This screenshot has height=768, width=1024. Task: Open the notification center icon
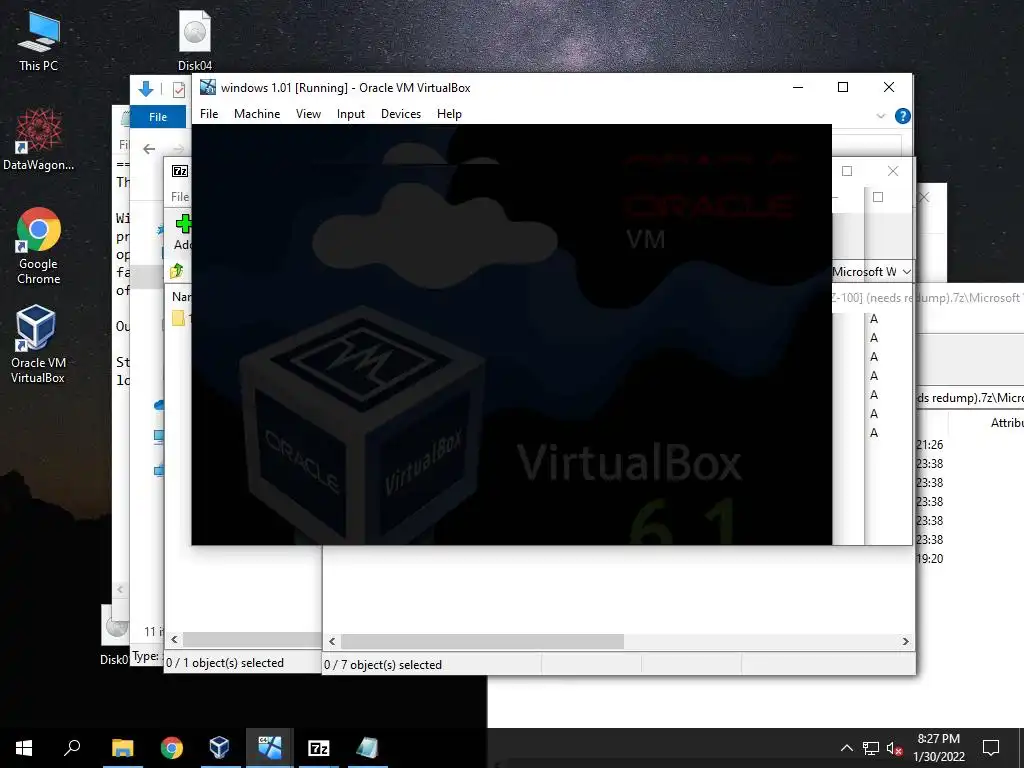991,748
